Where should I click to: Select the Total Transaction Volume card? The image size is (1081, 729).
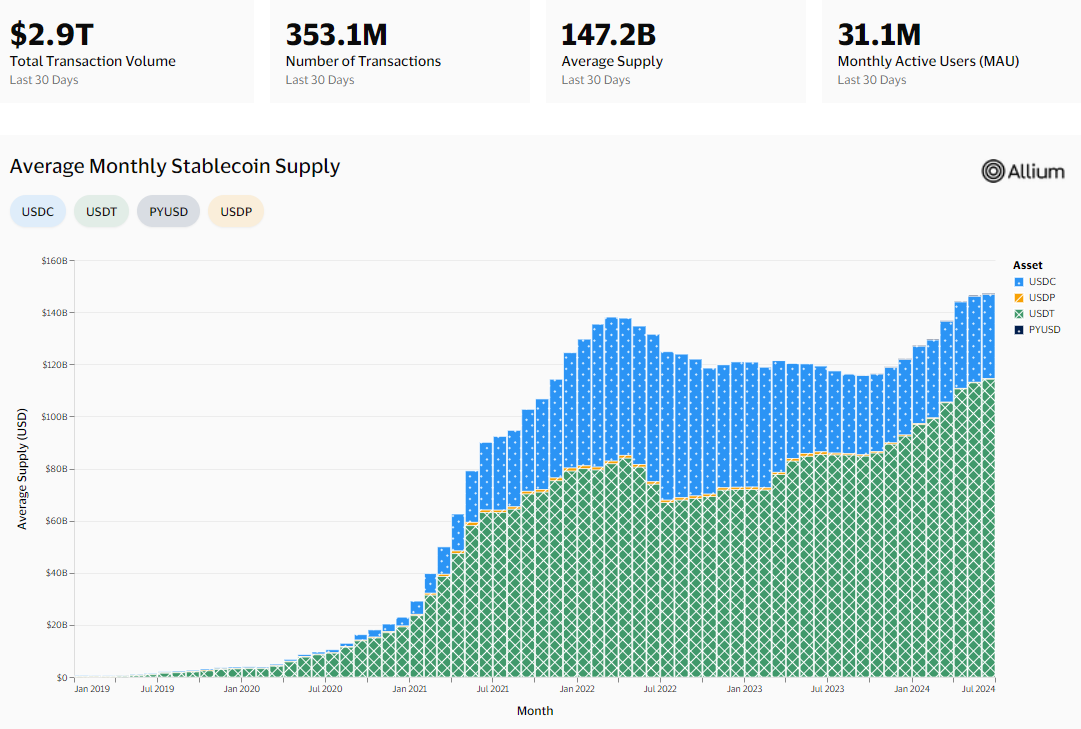coord(126,50)
